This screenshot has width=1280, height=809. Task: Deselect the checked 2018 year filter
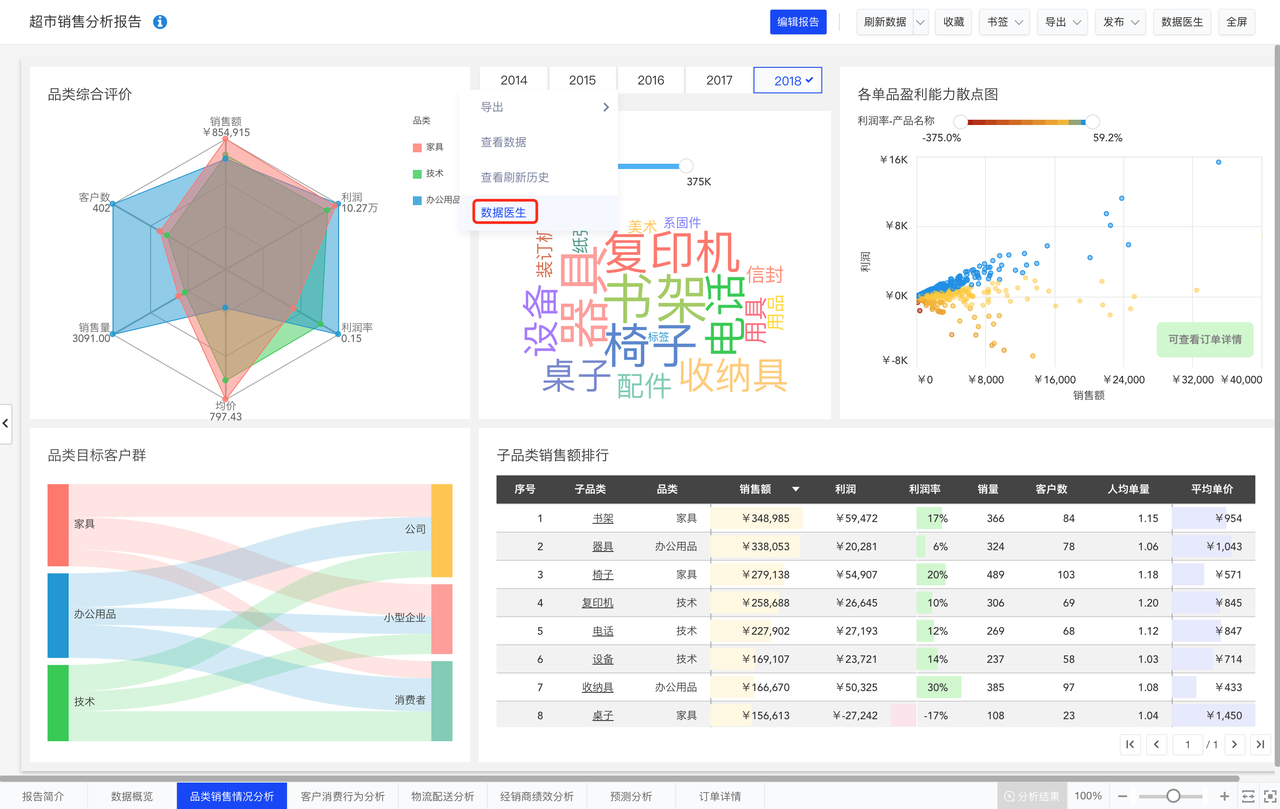pyautogui.click(x=788, y=80)
